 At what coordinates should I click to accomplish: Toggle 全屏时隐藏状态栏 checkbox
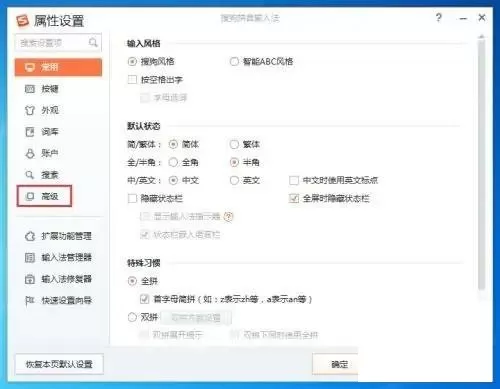(x=294, y=198)
